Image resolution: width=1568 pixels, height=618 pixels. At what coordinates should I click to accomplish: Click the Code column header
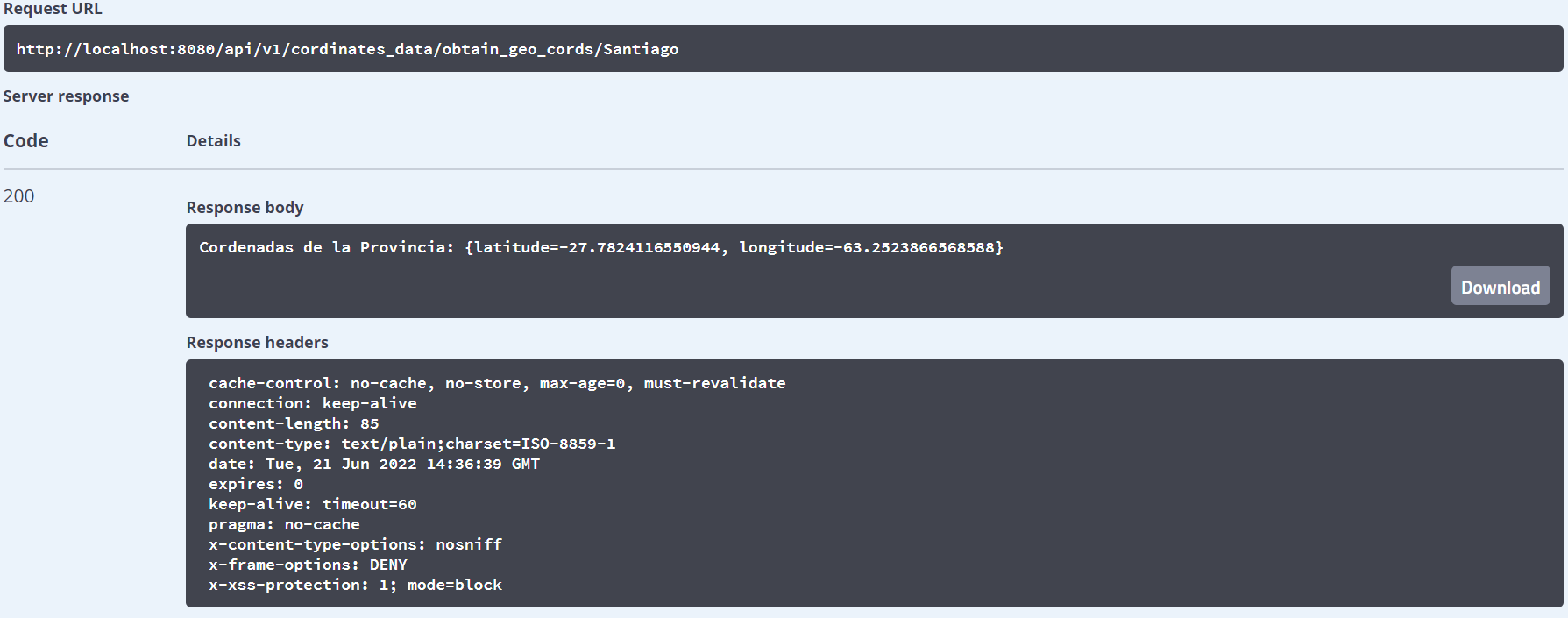(x=25, y=140)
